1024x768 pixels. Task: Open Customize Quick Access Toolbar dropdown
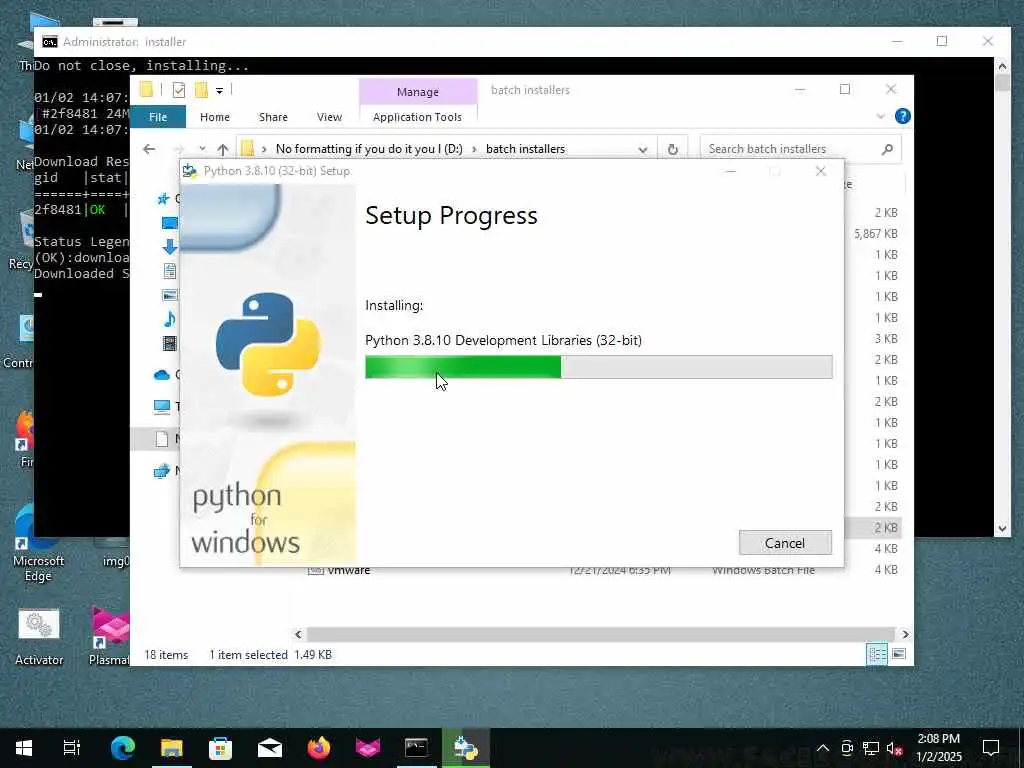[x=219, y=91]
